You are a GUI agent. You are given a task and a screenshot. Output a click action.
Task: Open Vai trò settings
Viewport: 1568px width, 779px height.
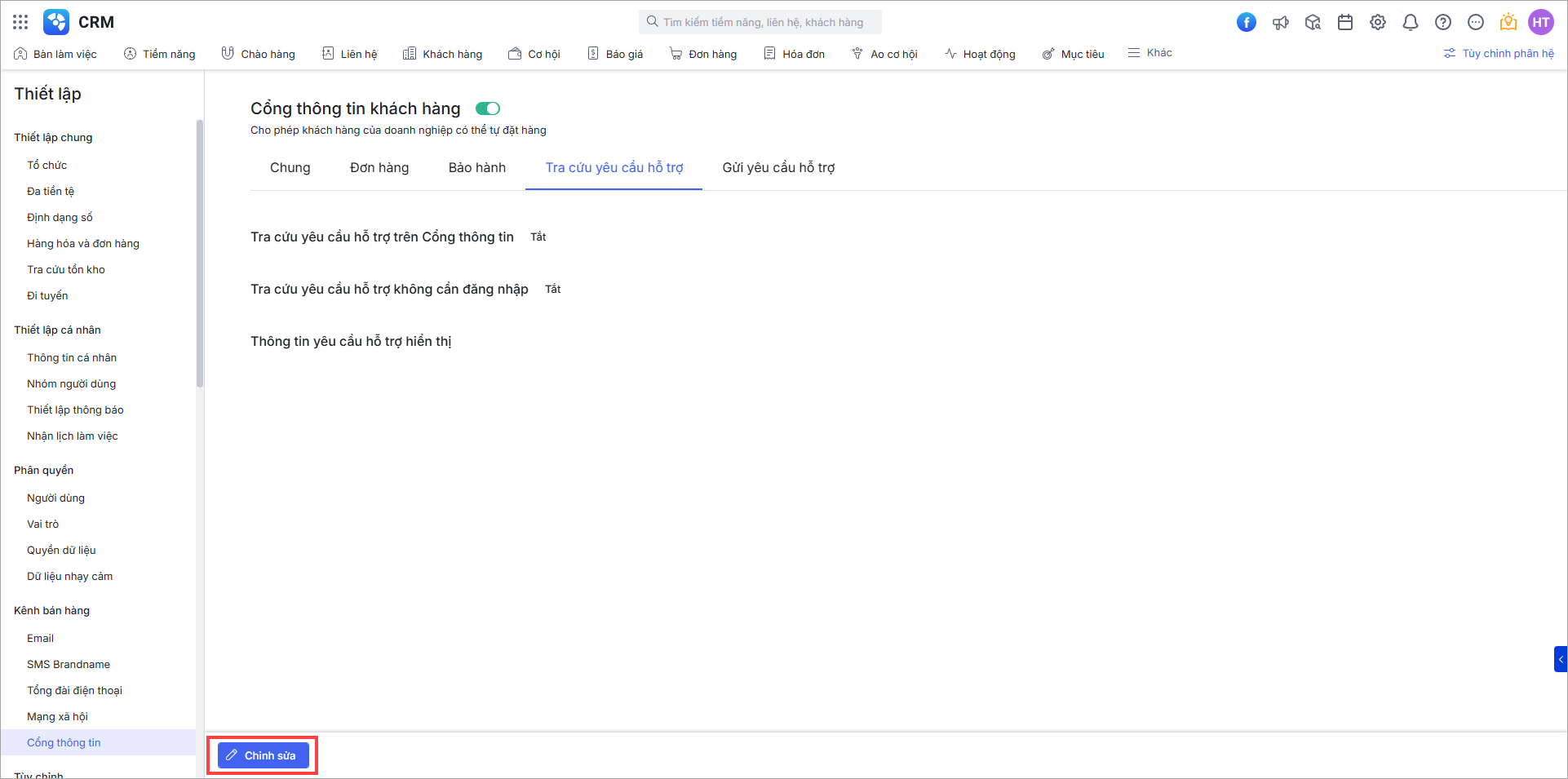pos(43,524)
